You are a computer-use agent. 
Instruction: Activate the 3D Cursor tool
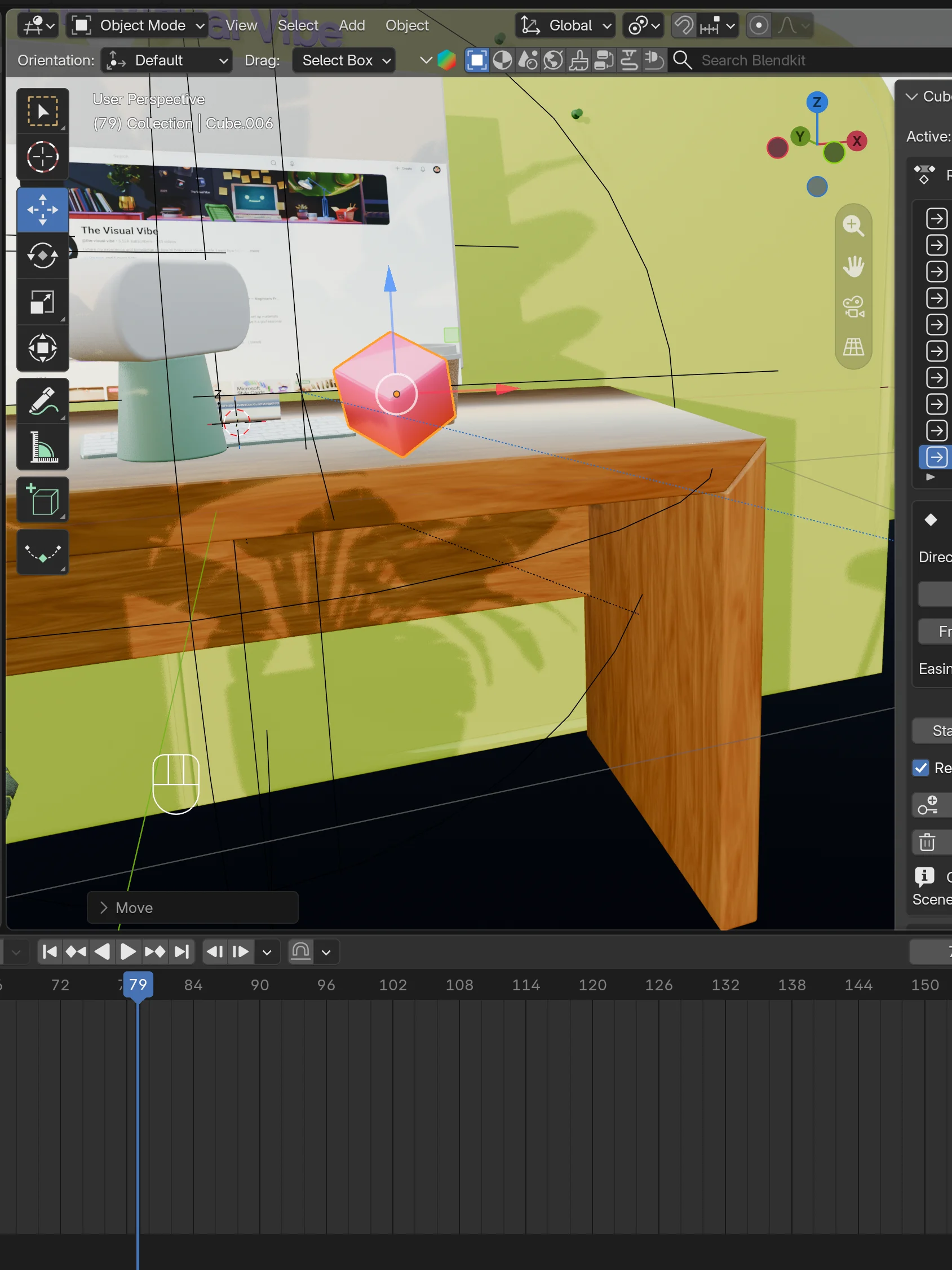[42, 157]
